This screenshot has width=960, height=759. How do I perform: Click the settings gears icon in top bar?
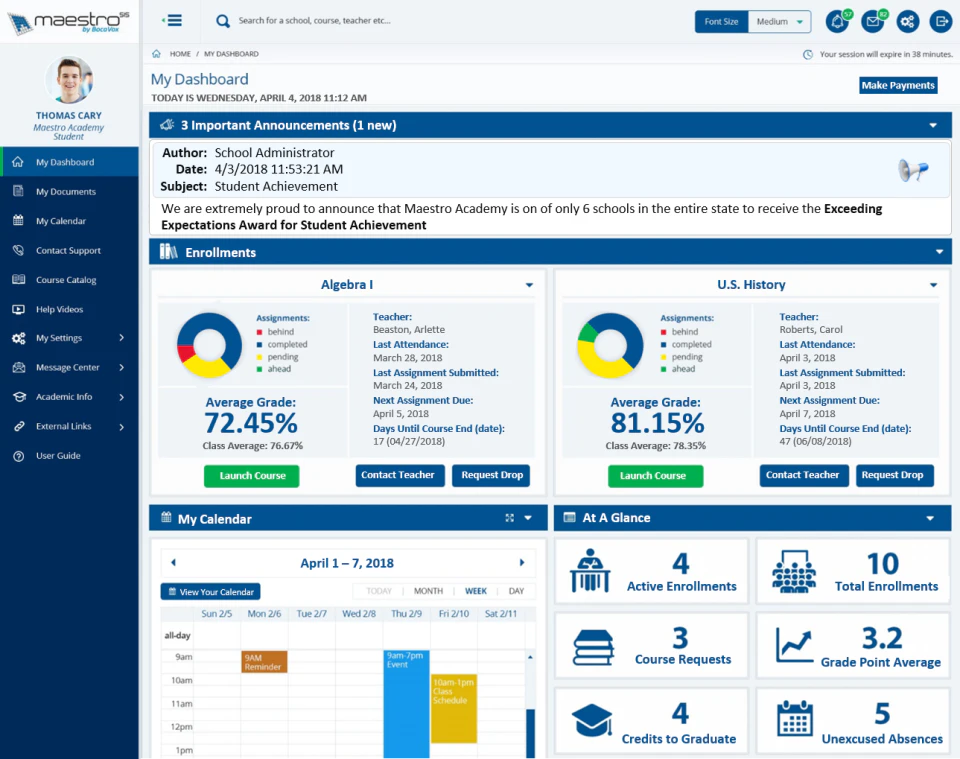906,21
